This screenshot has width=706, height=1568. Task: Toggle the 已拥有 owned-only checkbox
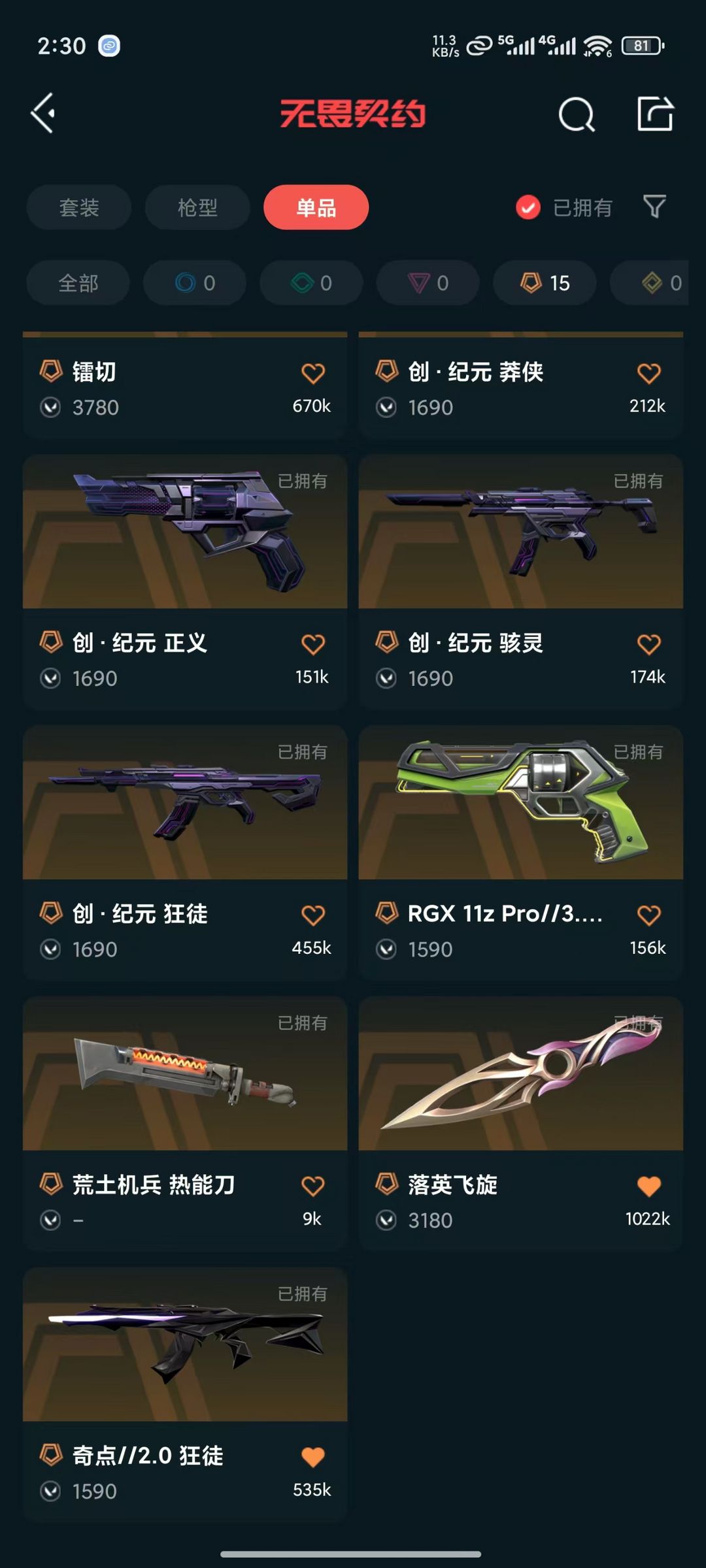528,208
